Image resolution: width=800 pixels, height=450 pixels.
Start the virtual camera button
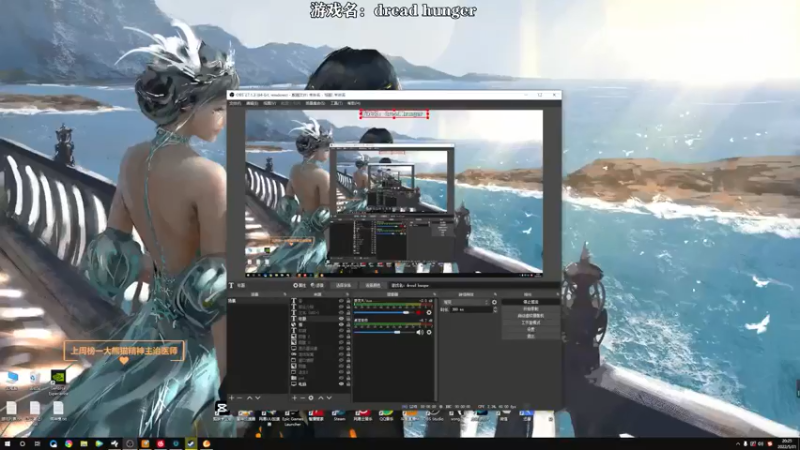coord(531,316)
